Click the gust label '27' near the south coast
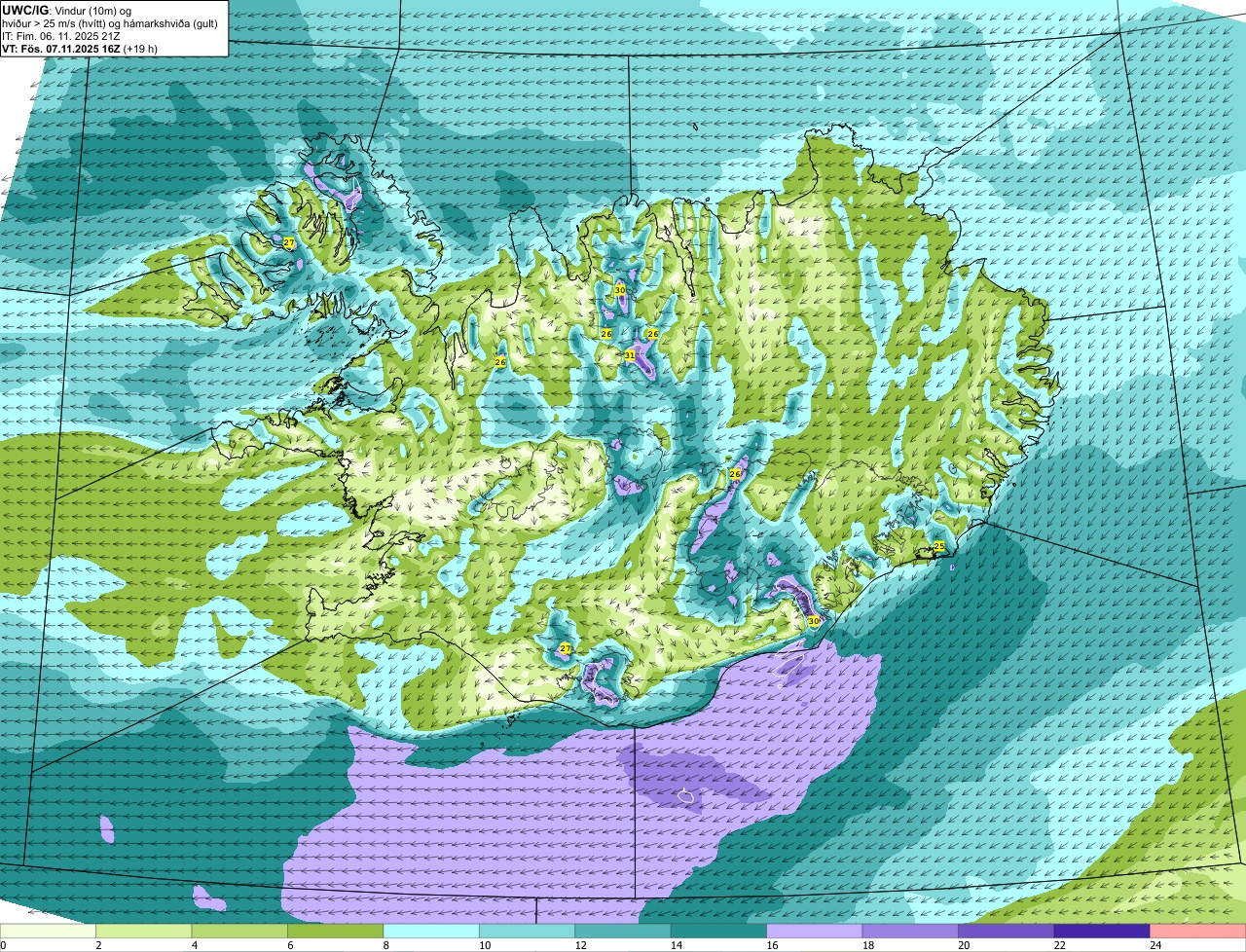The image size is (1246, 952). (566, 648)
